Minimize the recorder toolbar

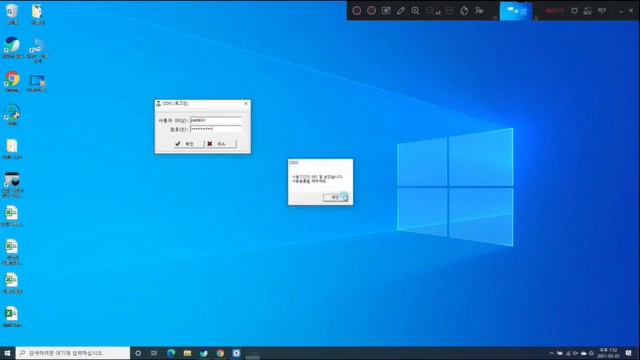621,11
